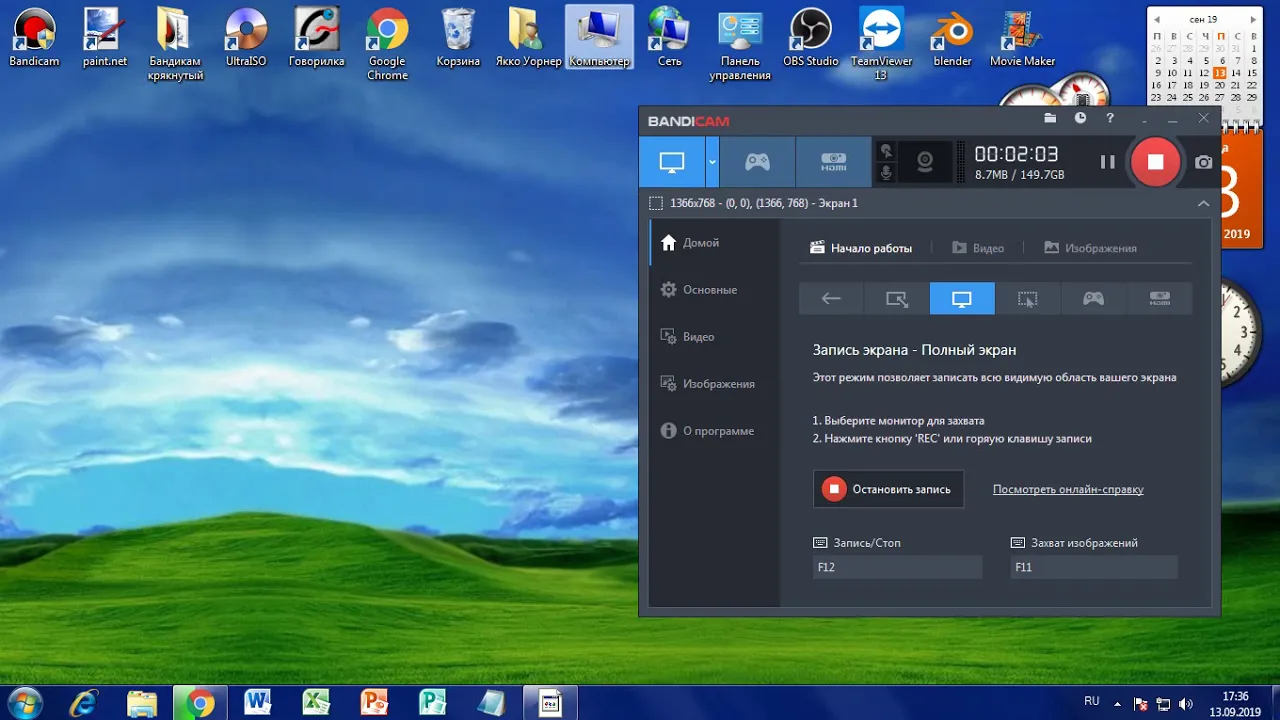
Task: Open Internet Explorer from the taskbar
Action: pos(84,703)
